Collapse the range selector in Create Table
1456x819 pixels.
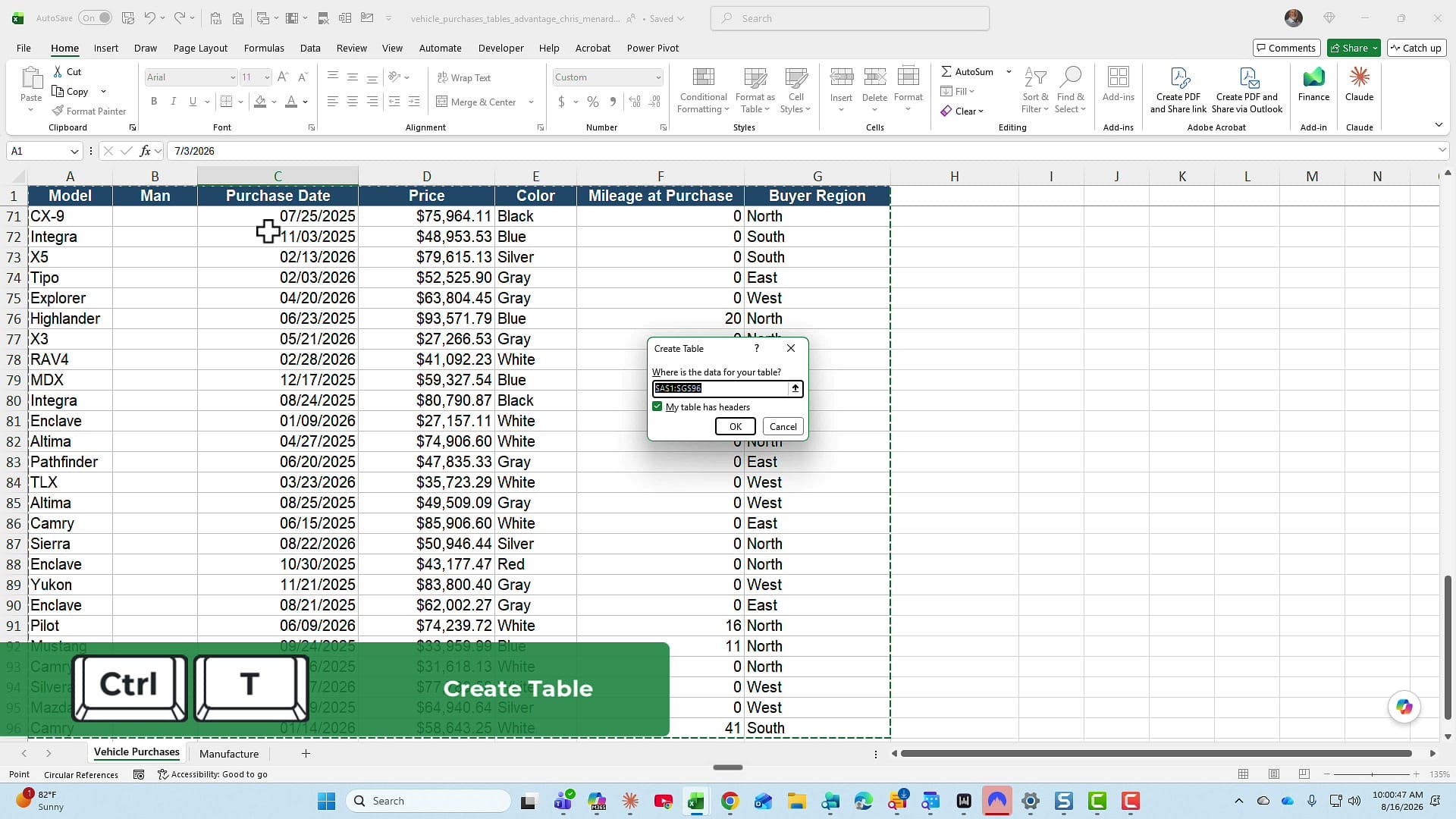795,388
